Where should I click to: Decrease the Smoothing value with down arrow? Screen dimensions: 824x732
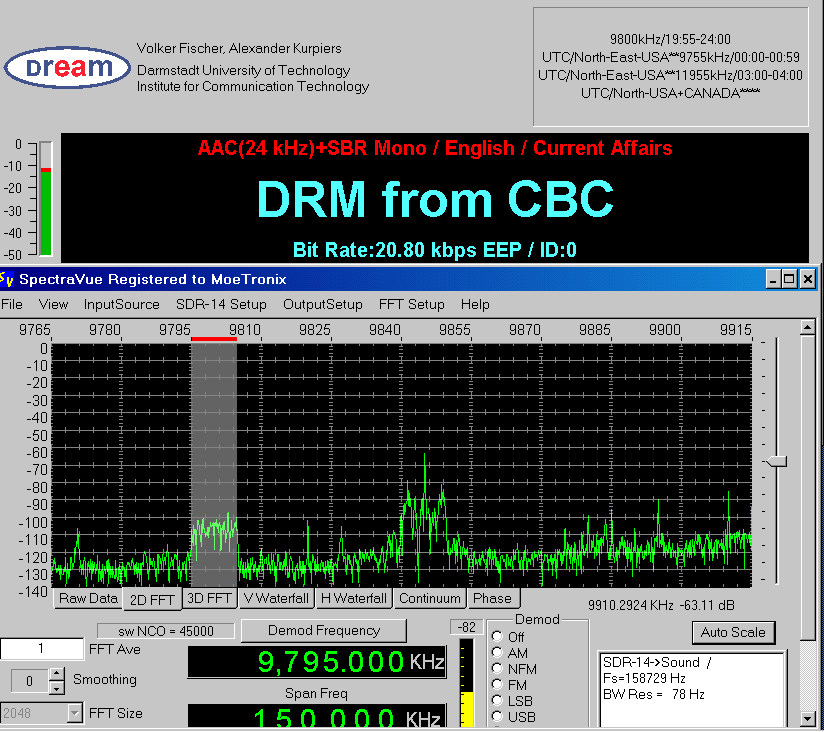tap(57, 687)
